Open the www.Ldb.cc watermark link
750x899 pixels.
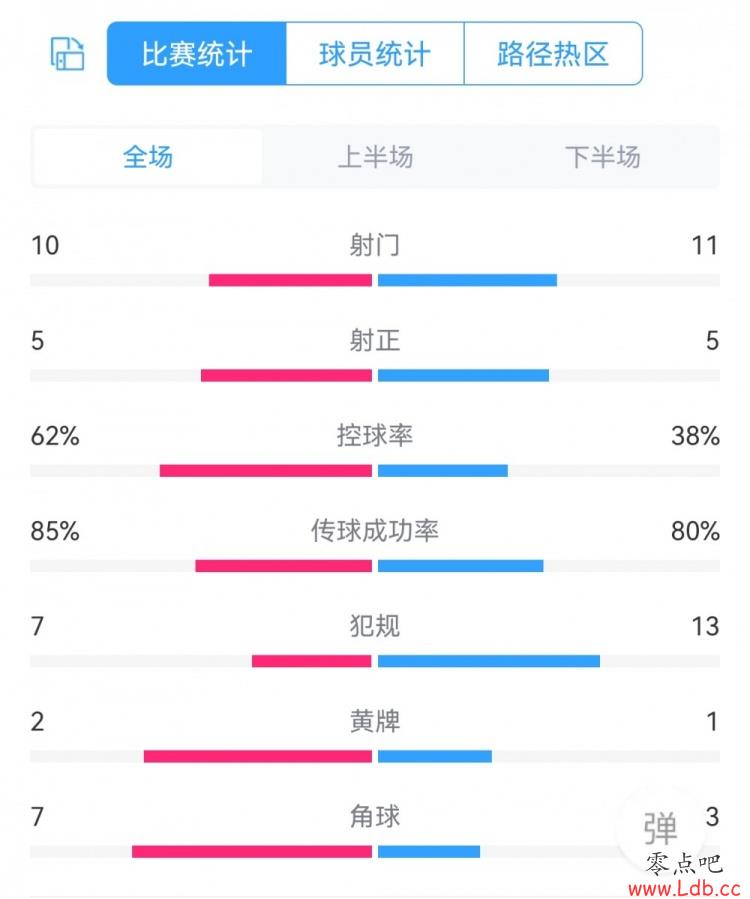click(685, 888)
